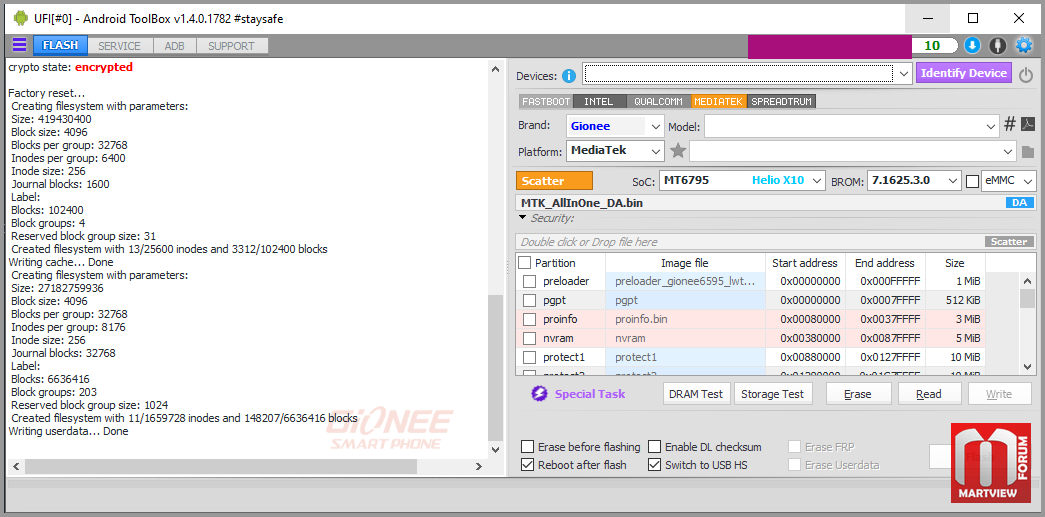
Task: Open the Devices dropdown
Action: pyautogui.click(x=904, y=74)
